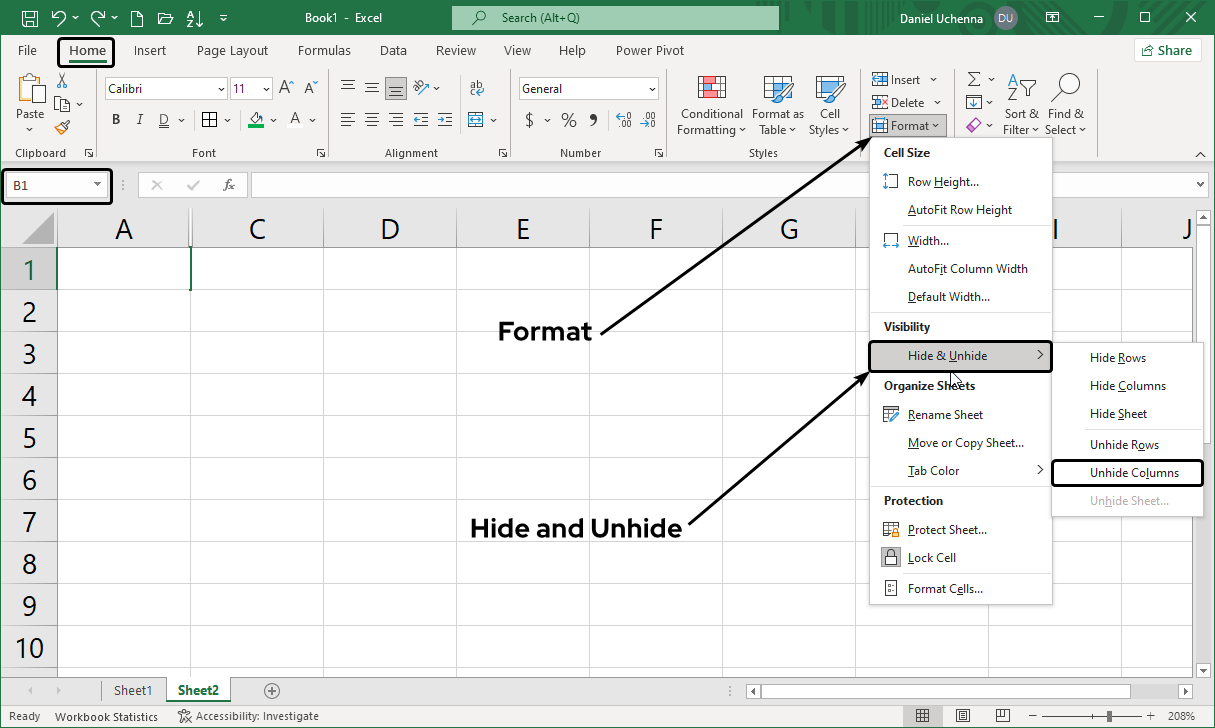Apply the Comma Style number format

594,119
